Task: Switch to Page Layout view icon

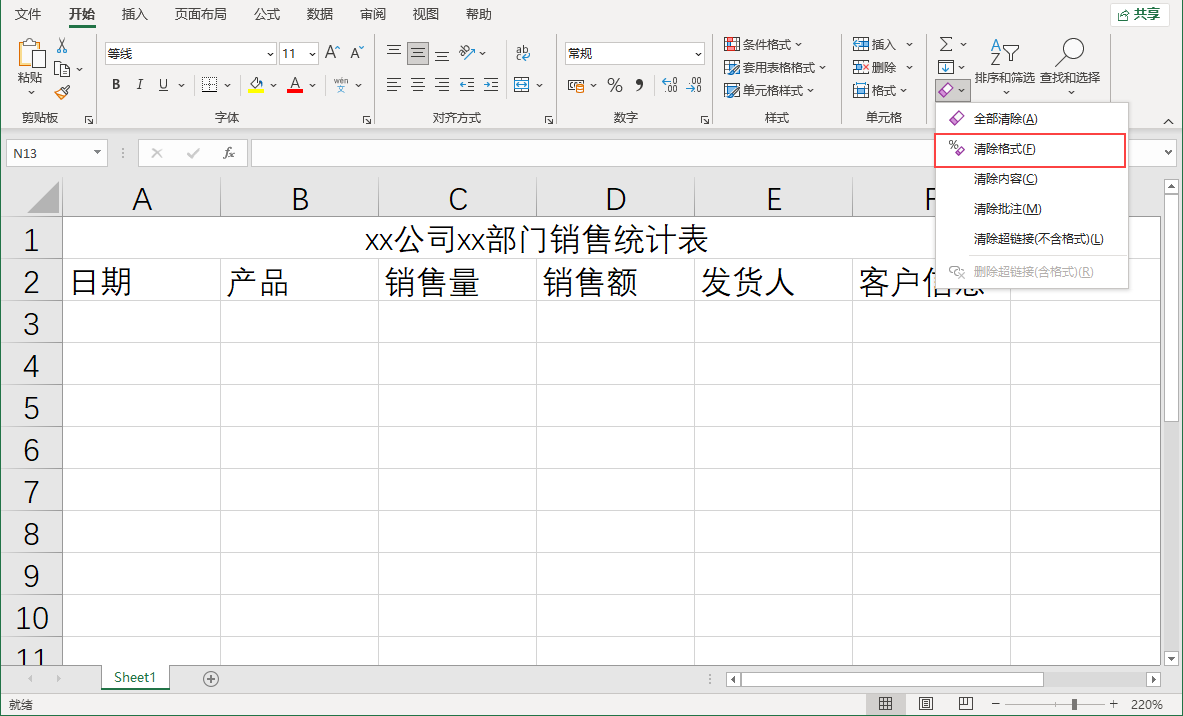Action: pyautogui.click(x=926, y=704)
